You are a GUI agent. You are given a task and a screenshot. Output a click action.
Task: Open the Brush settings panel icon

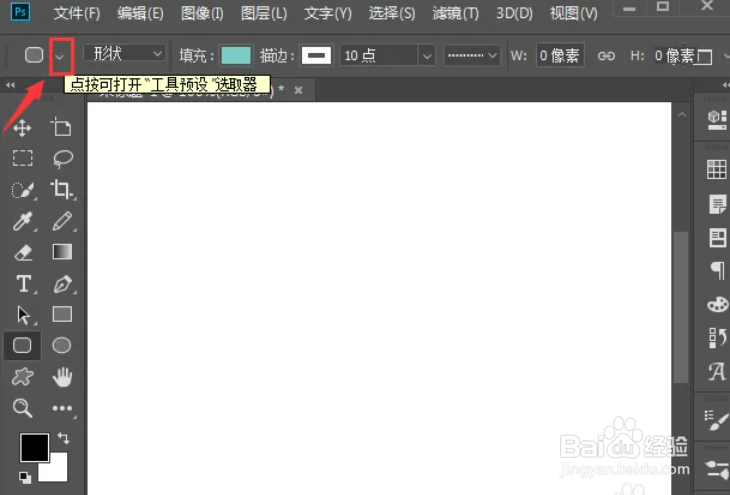click(x=716, y=420)
